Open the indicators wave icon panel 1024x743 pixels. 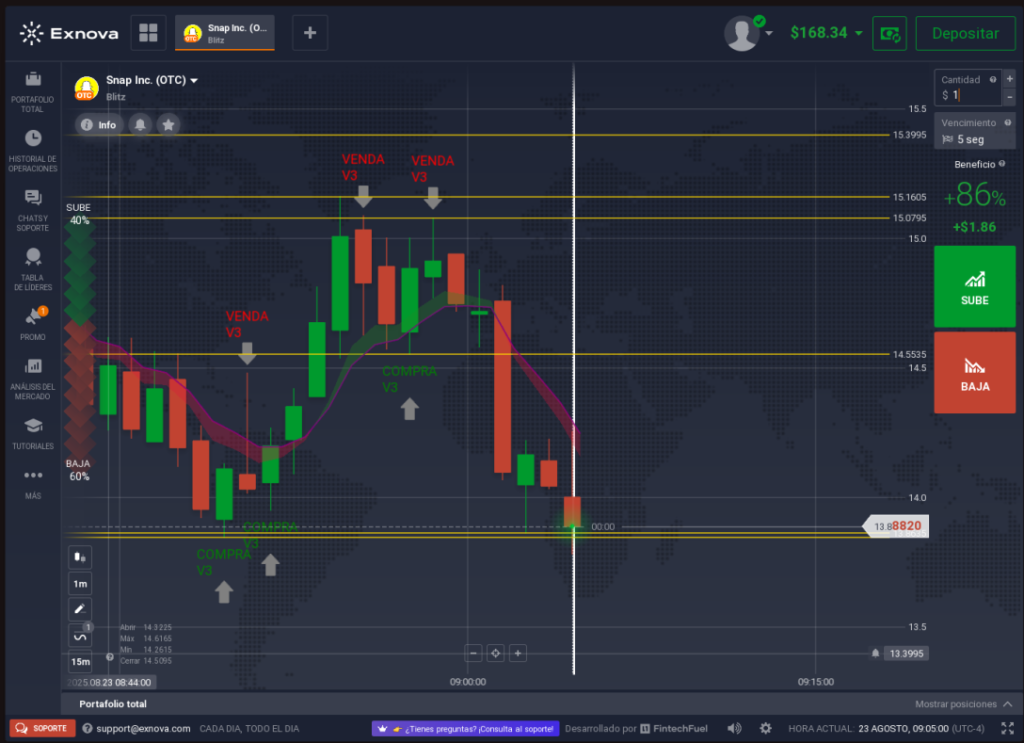pos(80,636)
